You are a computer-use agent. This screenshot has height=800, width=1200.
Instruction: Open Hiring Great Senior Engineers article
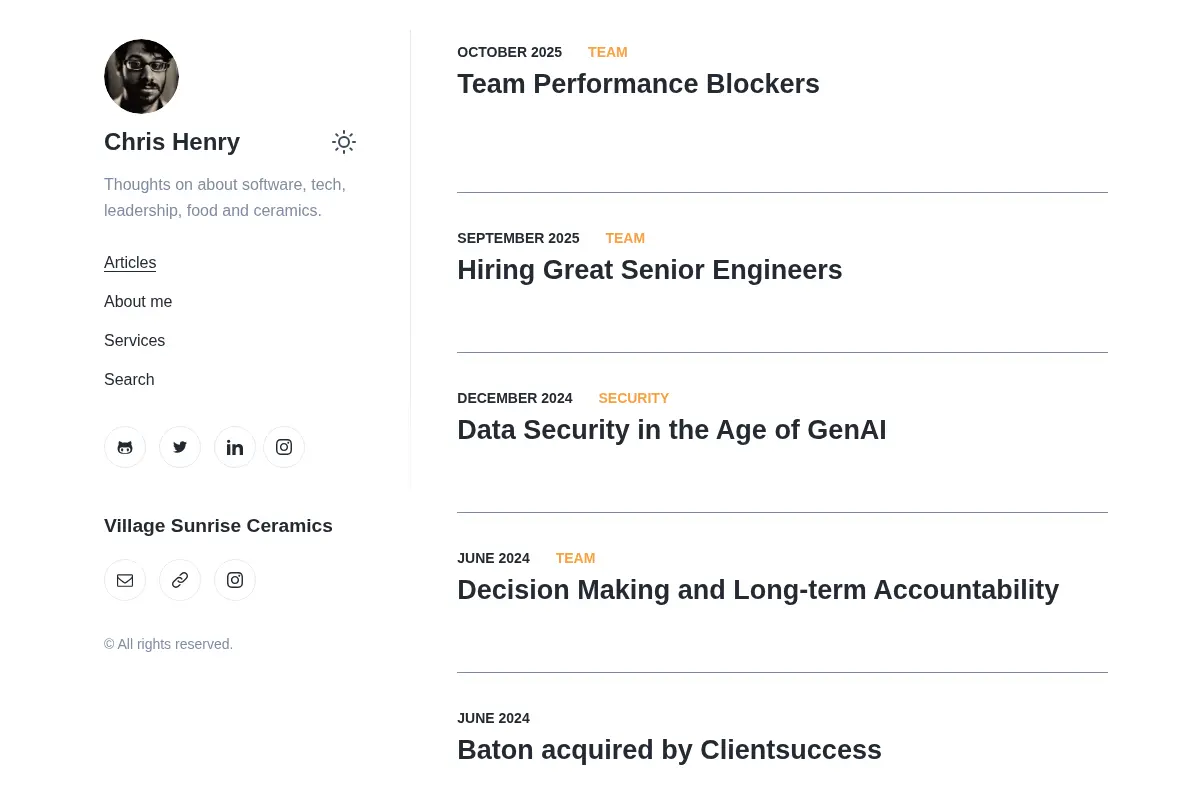(x=650, y=270)
